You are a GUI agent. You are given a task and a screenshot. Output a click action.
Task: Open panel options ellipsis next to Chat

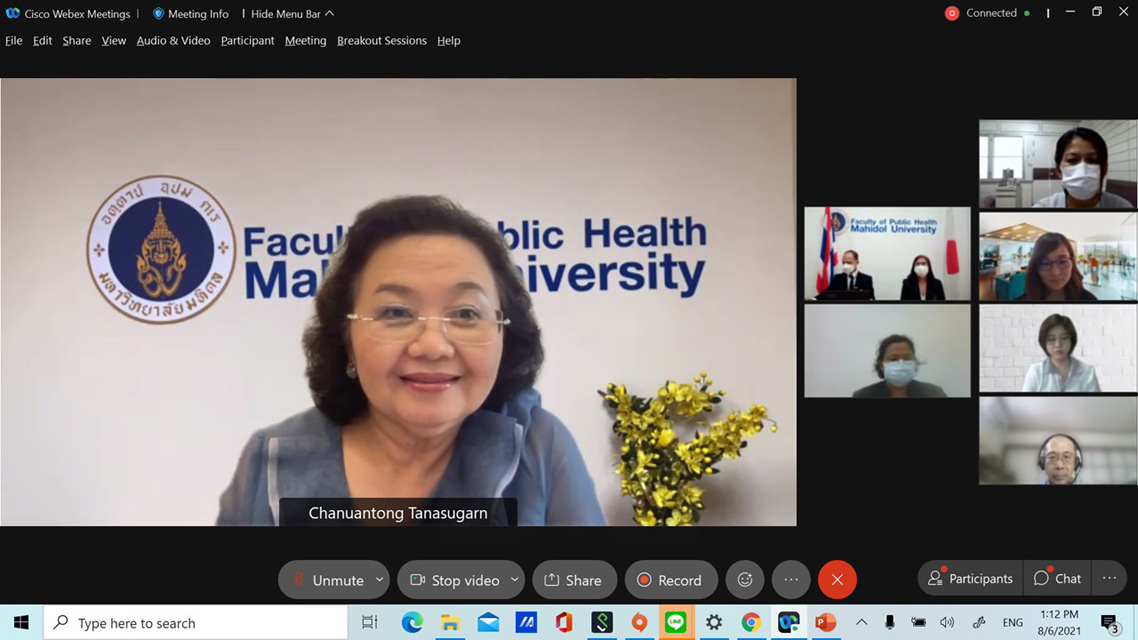(x=1109, y=578)
